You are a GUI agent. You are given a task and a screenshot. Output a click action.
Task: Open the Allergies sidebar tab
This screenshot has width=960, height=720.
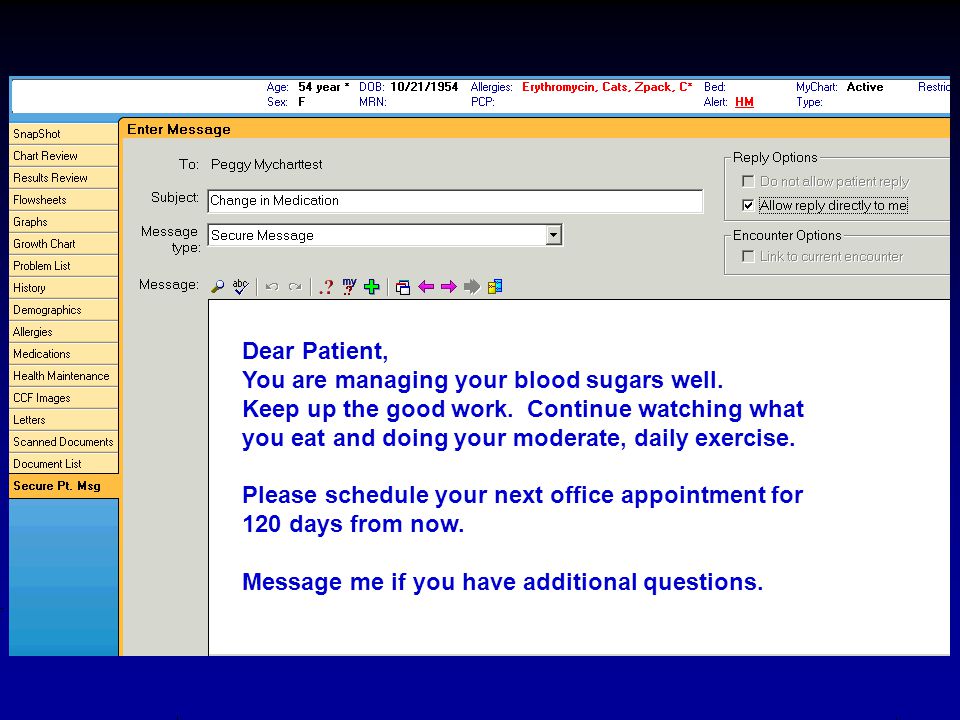coord(64,332)
